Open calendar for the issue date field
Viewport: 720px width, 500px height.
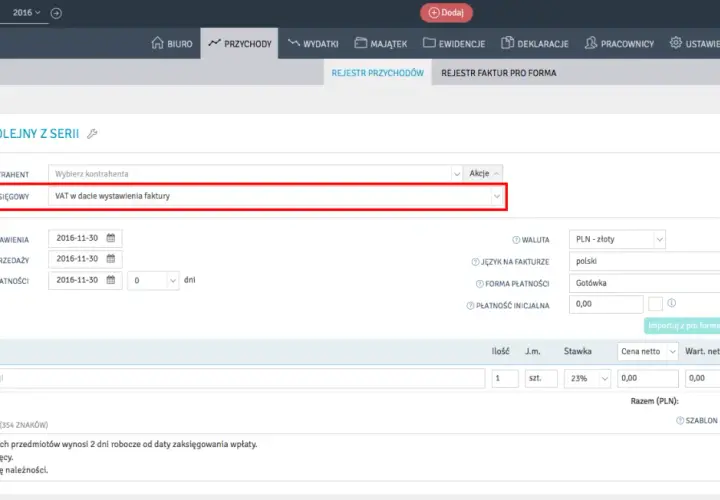[x=111, y=238]
